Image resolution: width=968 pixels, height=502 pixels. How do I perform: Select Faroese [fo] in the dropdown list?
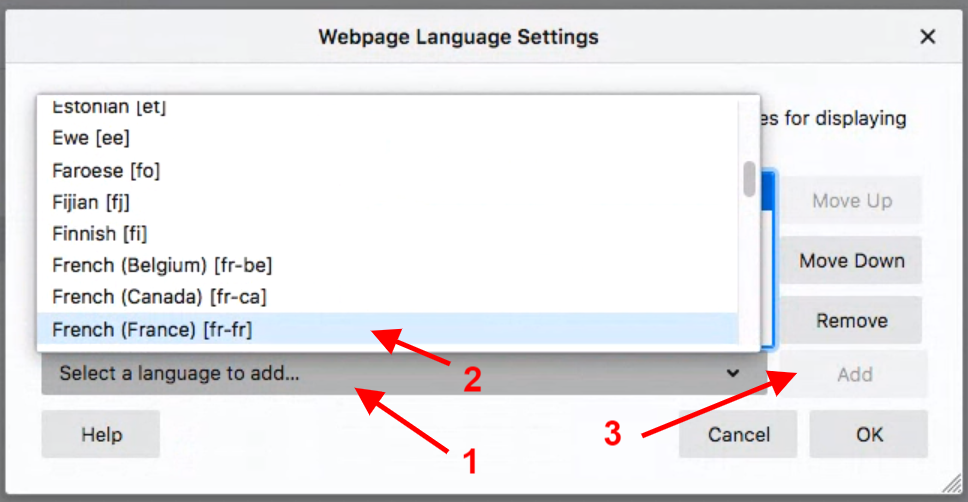pos(106,170)
